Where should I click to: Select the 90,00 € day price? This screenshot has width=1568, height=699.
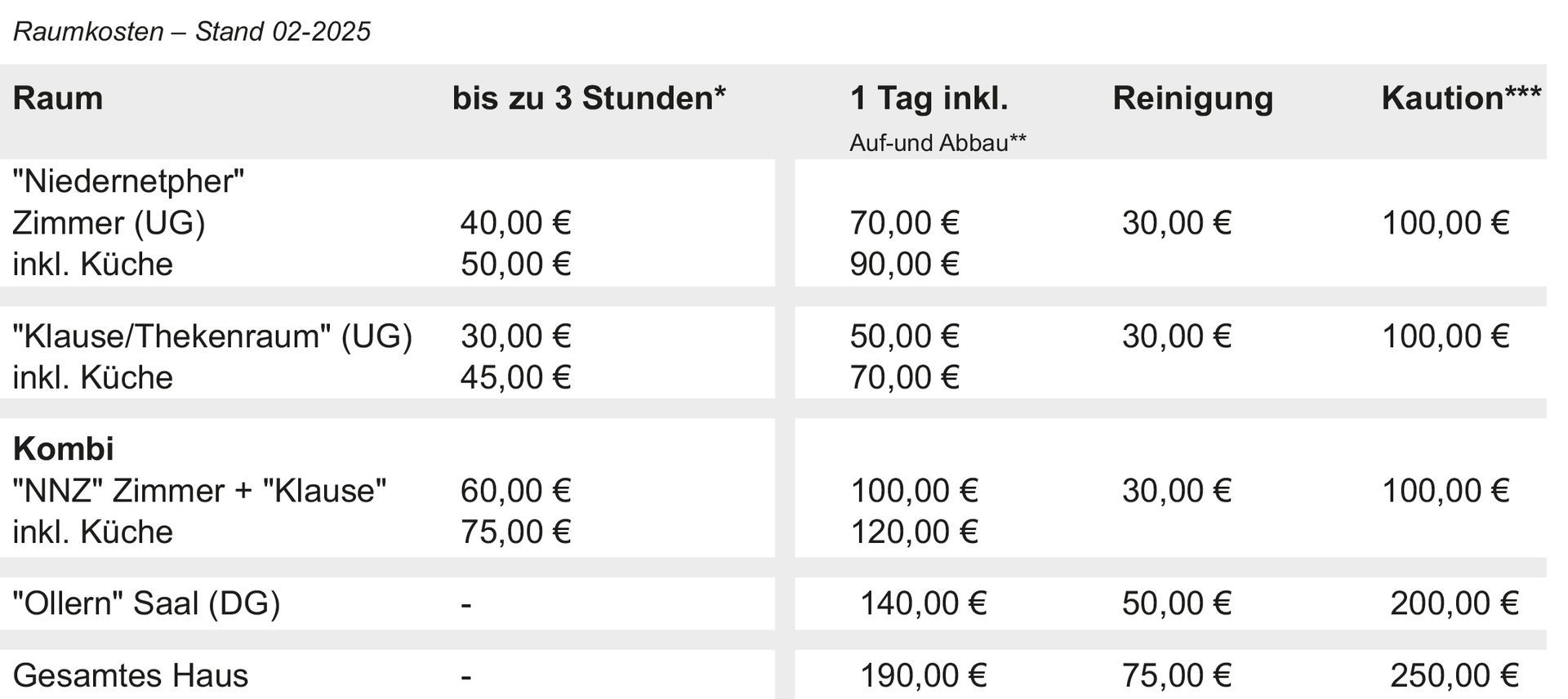pos(904,265)
